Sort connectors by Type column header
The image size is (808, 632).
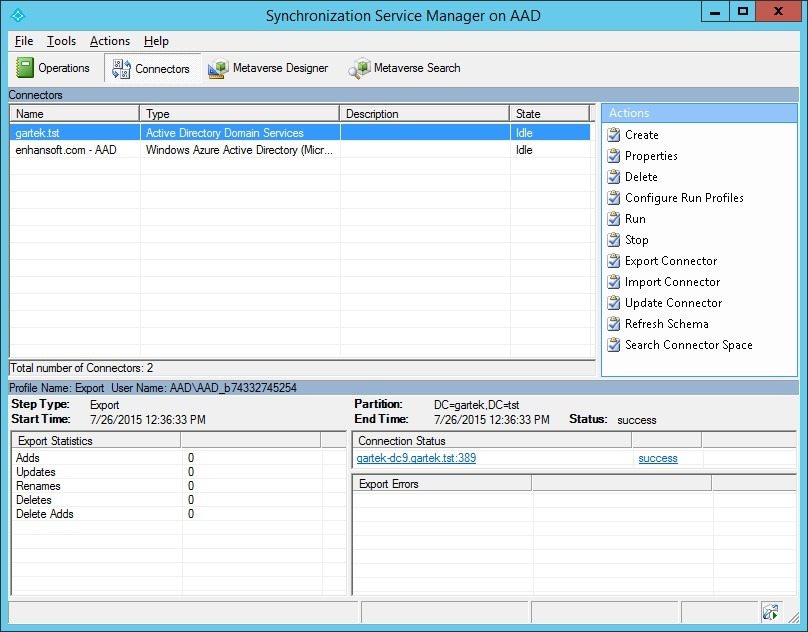pyautogui.click(x=240, y=113)
